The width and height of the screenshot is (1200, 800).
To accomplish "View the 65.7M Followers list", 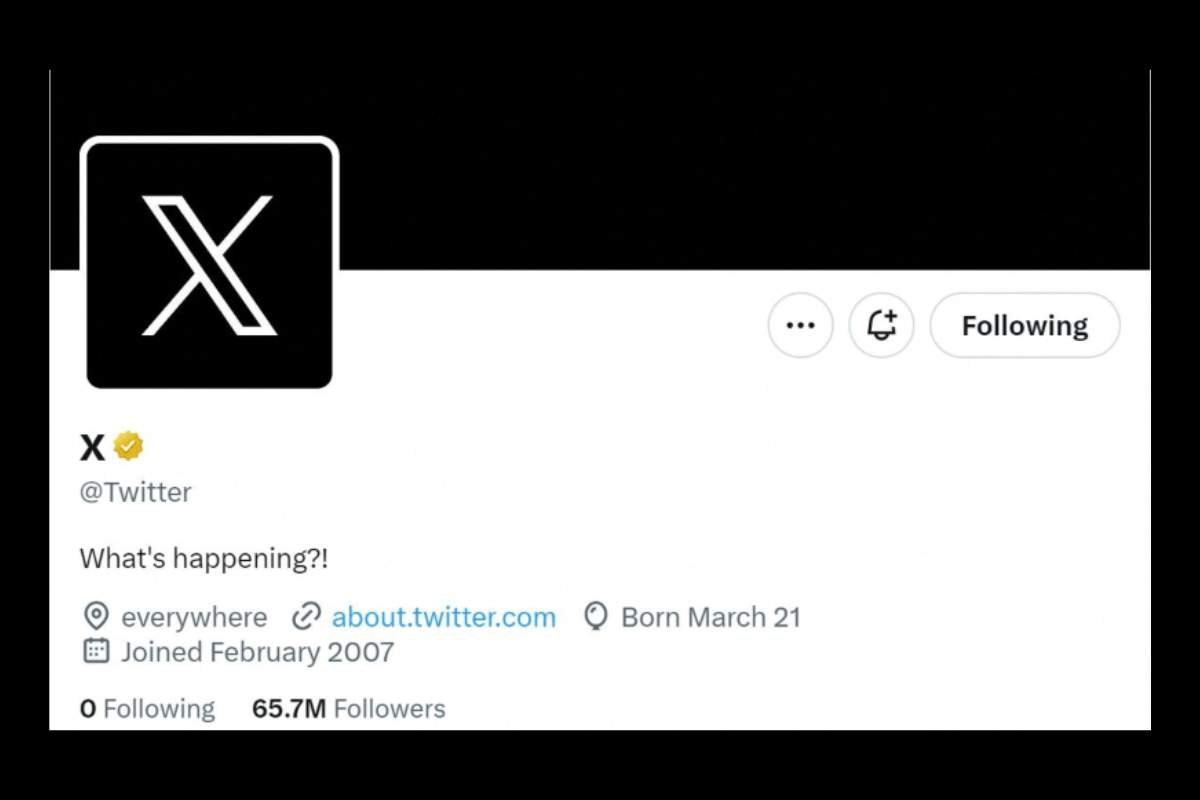I will click(x=348, y=709).
